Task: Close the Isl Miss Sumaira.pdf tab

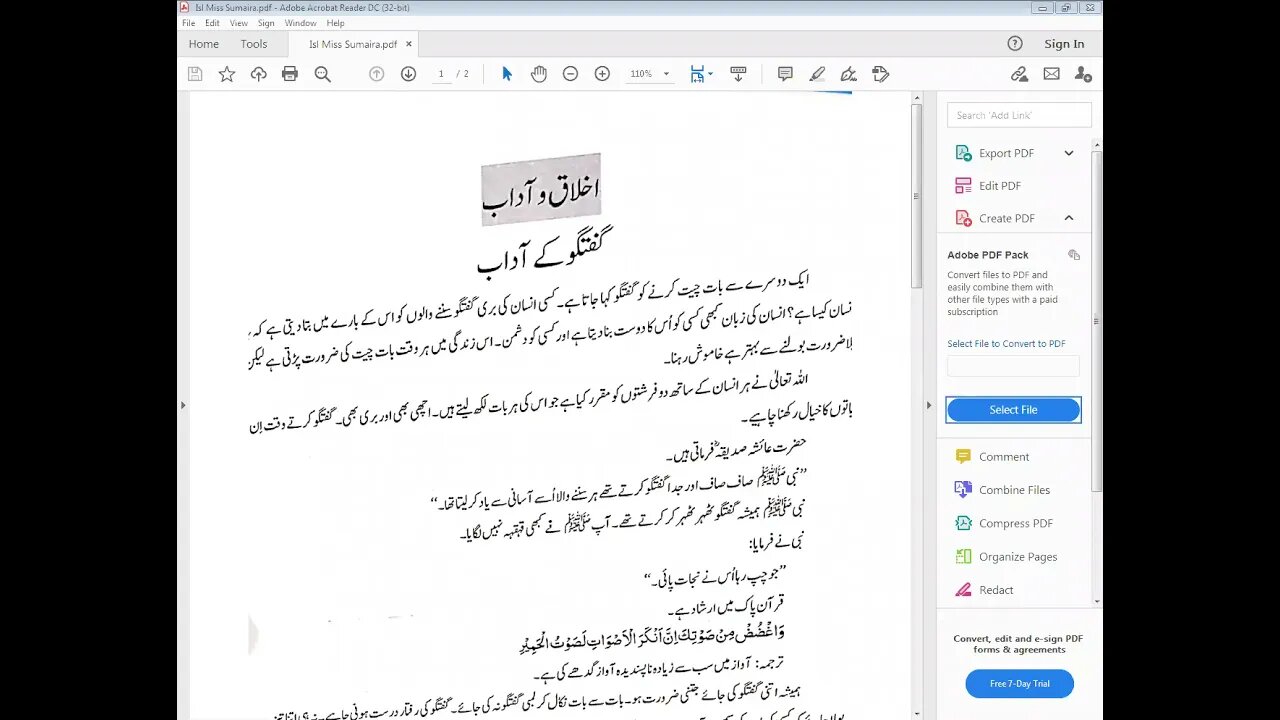Action: [408, 44]
